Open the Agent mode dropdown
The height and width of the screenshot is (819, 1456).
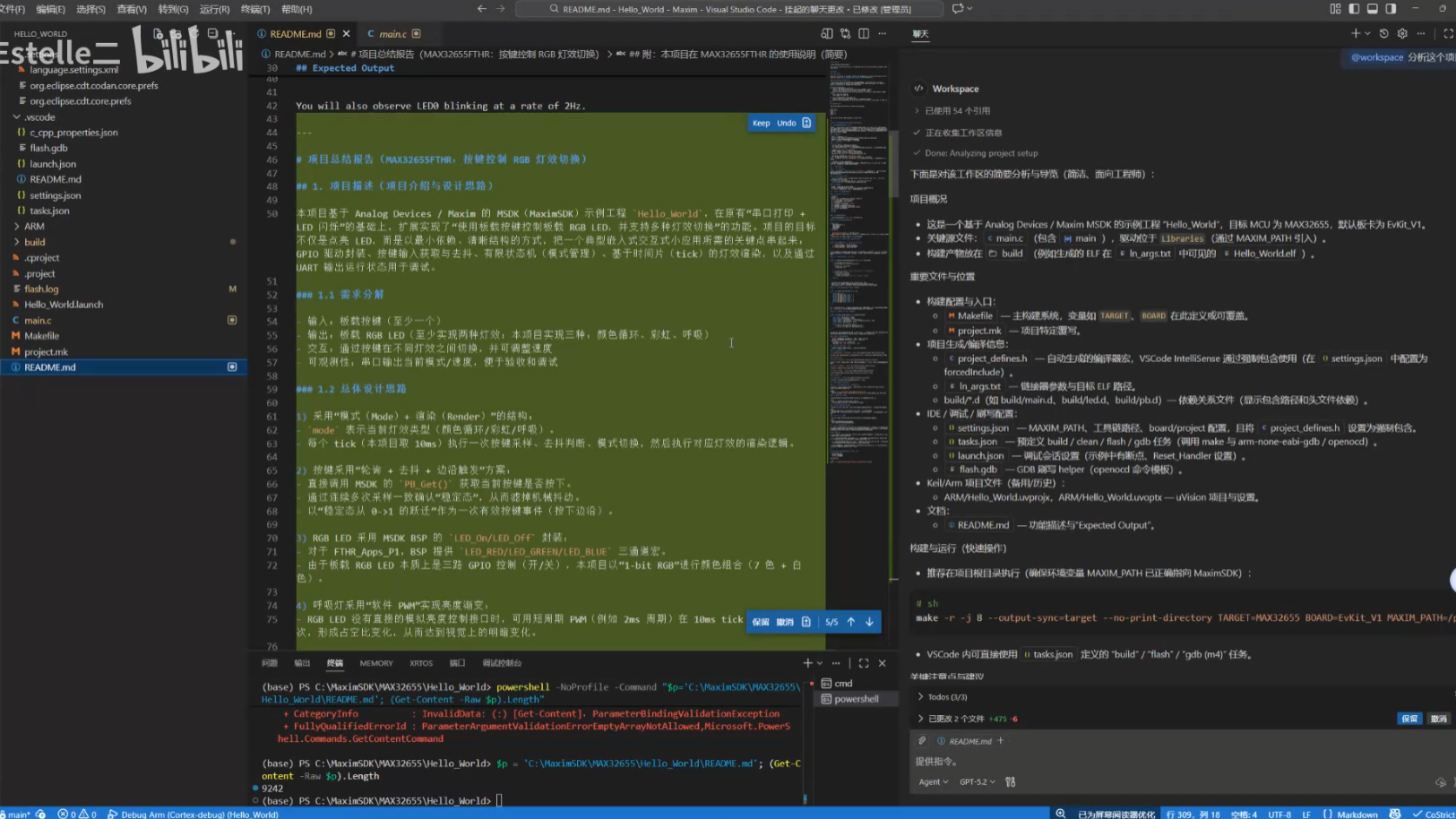[933, 781]
